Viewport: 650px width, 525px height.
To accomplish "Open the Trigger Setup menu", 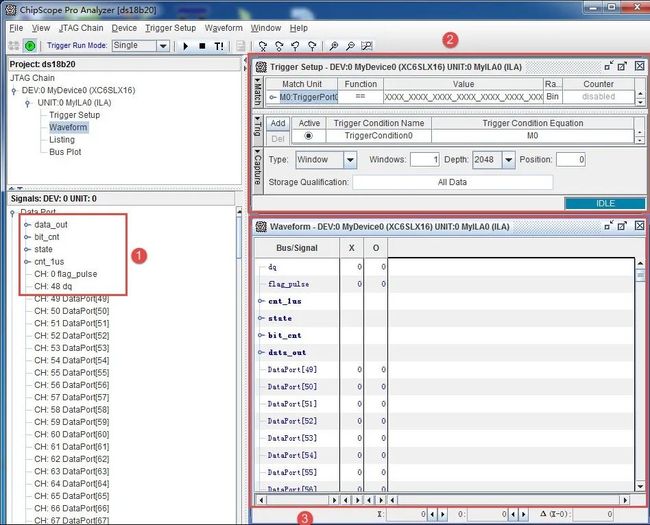I will pyautogui.click(x=170, y=28).
